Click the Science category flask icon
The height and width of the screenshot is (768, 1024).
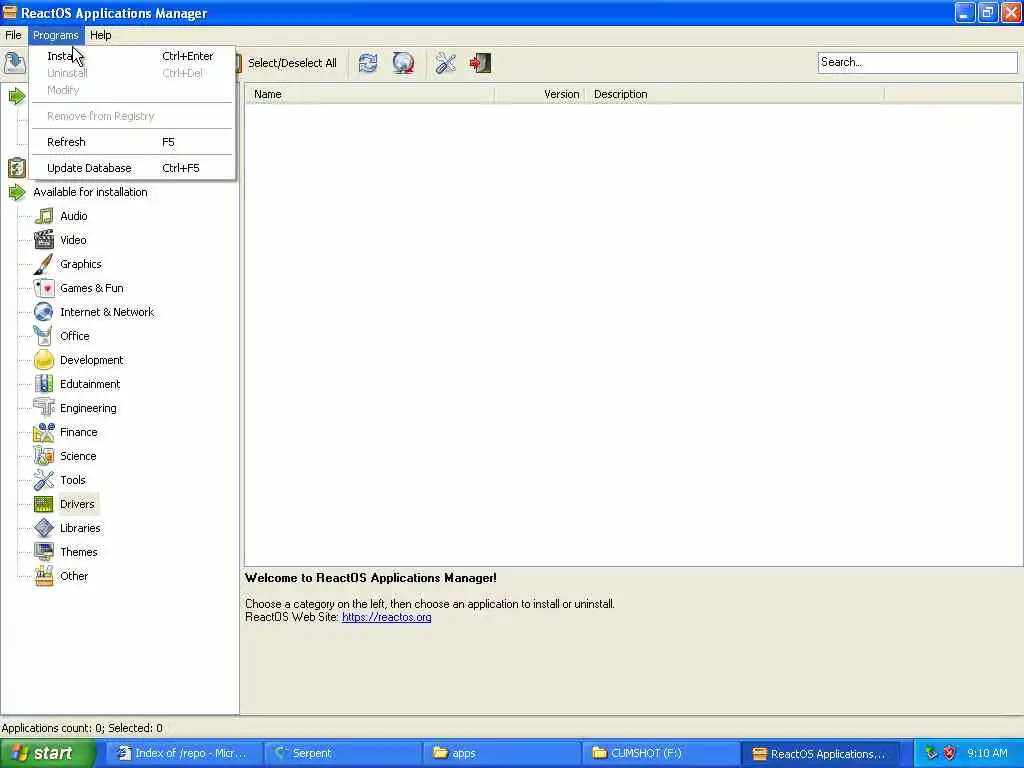44,456
